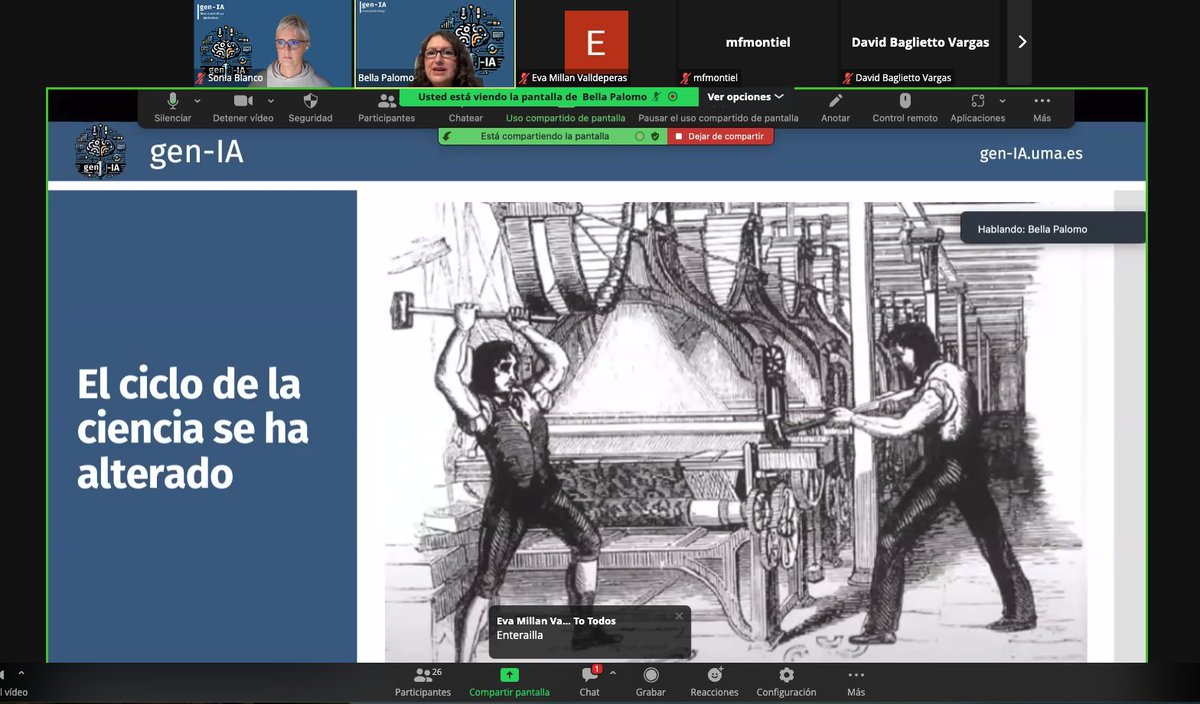Expand video options arrow beside Detener vídeo

270,101
